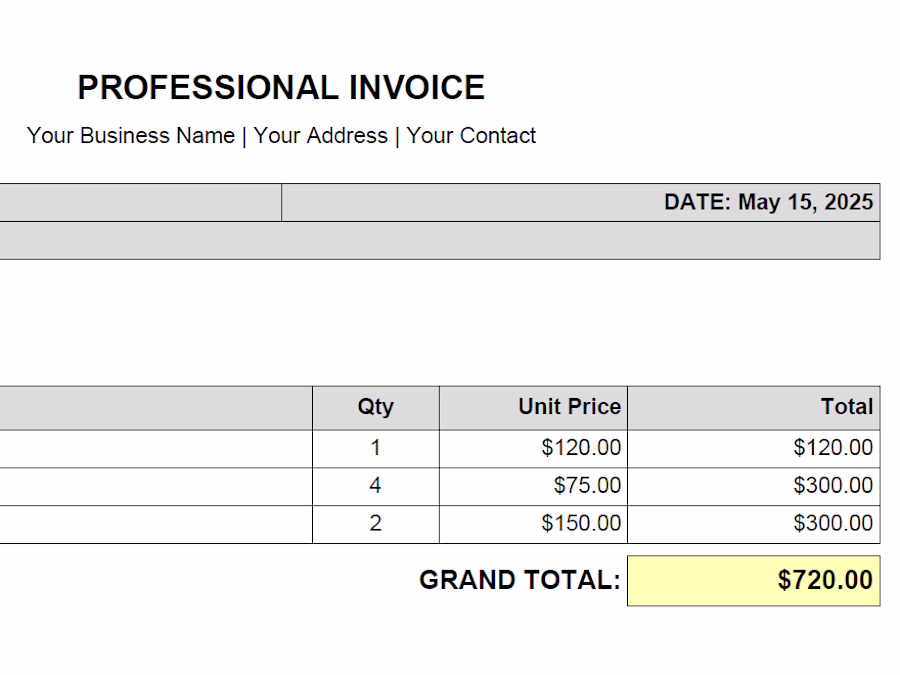This screenshot has height=675, width=900.
Task: Click the empty cell left of DATE
Action: click(141, 203)
